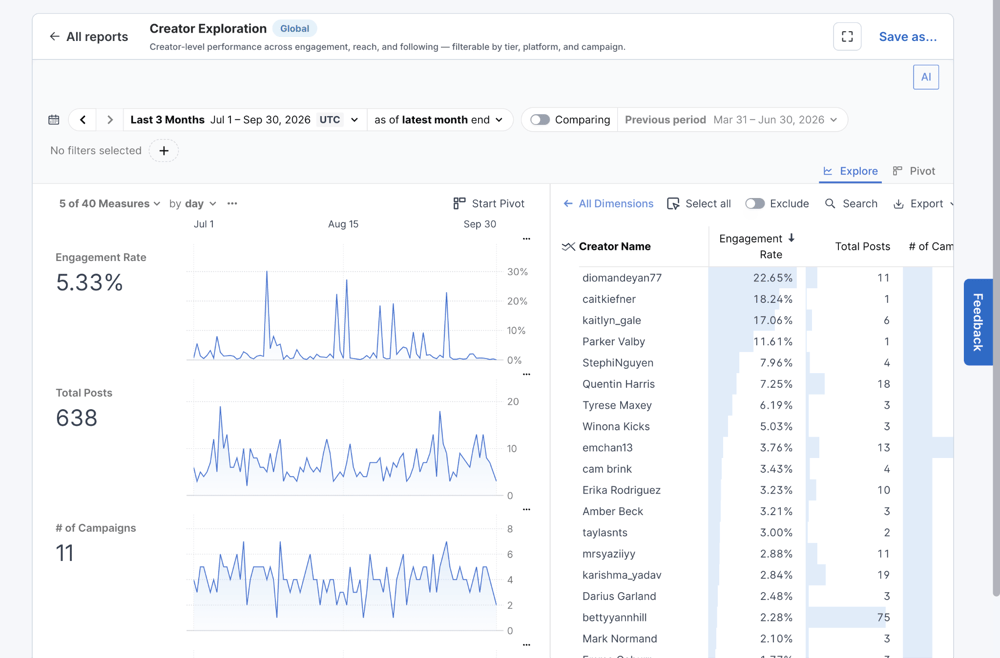Image resolution: width=1000 pixels, height=658 pixels.
Task: Open Total Posts chart options ellipsis
Action: 526,374
